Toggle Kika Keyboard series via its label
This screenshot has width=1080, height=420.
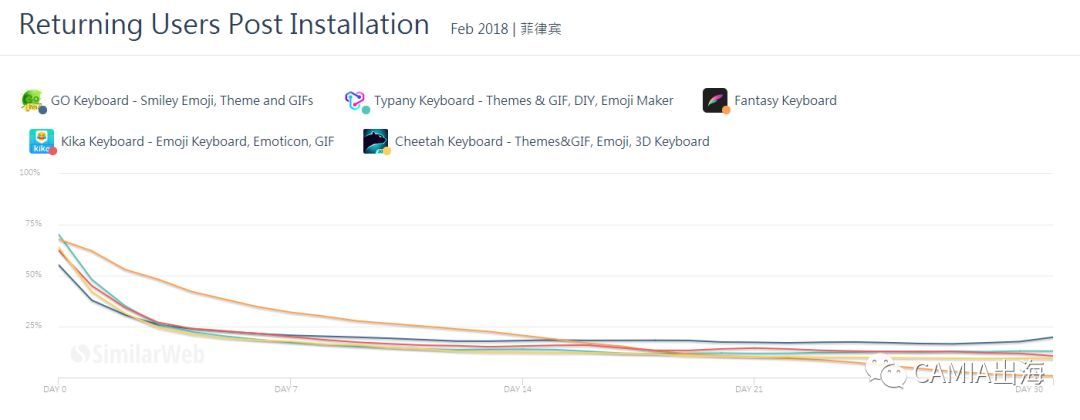pos(197,141)
